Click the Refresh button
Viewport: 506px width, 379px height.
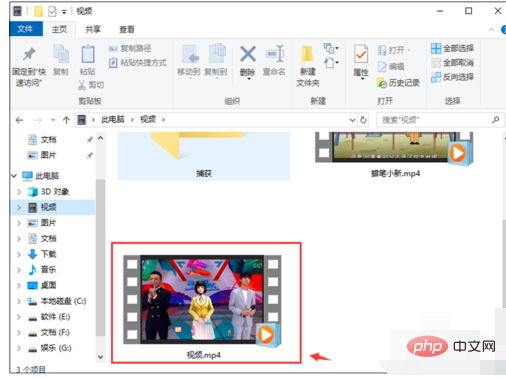point(363,120)
